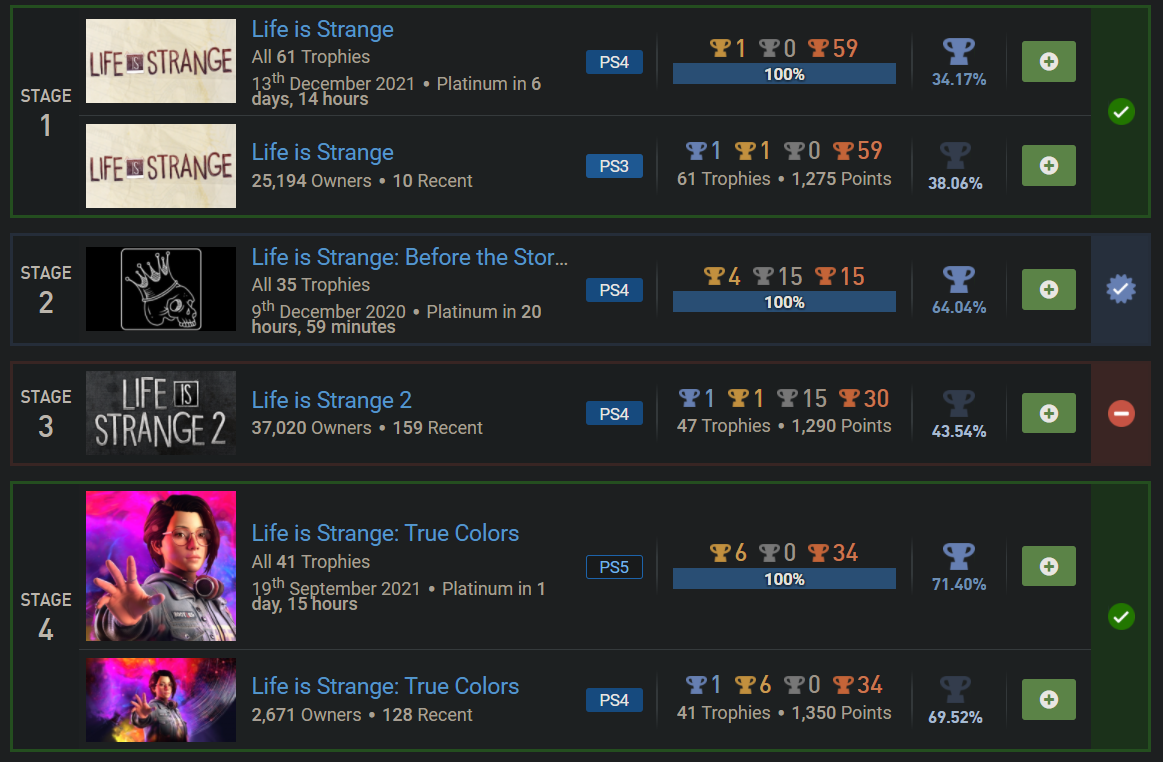Click green plus button for Life is Strange PS4
The width and height of the screenshot is (1163, 762).
click(x=1048, y=62)
